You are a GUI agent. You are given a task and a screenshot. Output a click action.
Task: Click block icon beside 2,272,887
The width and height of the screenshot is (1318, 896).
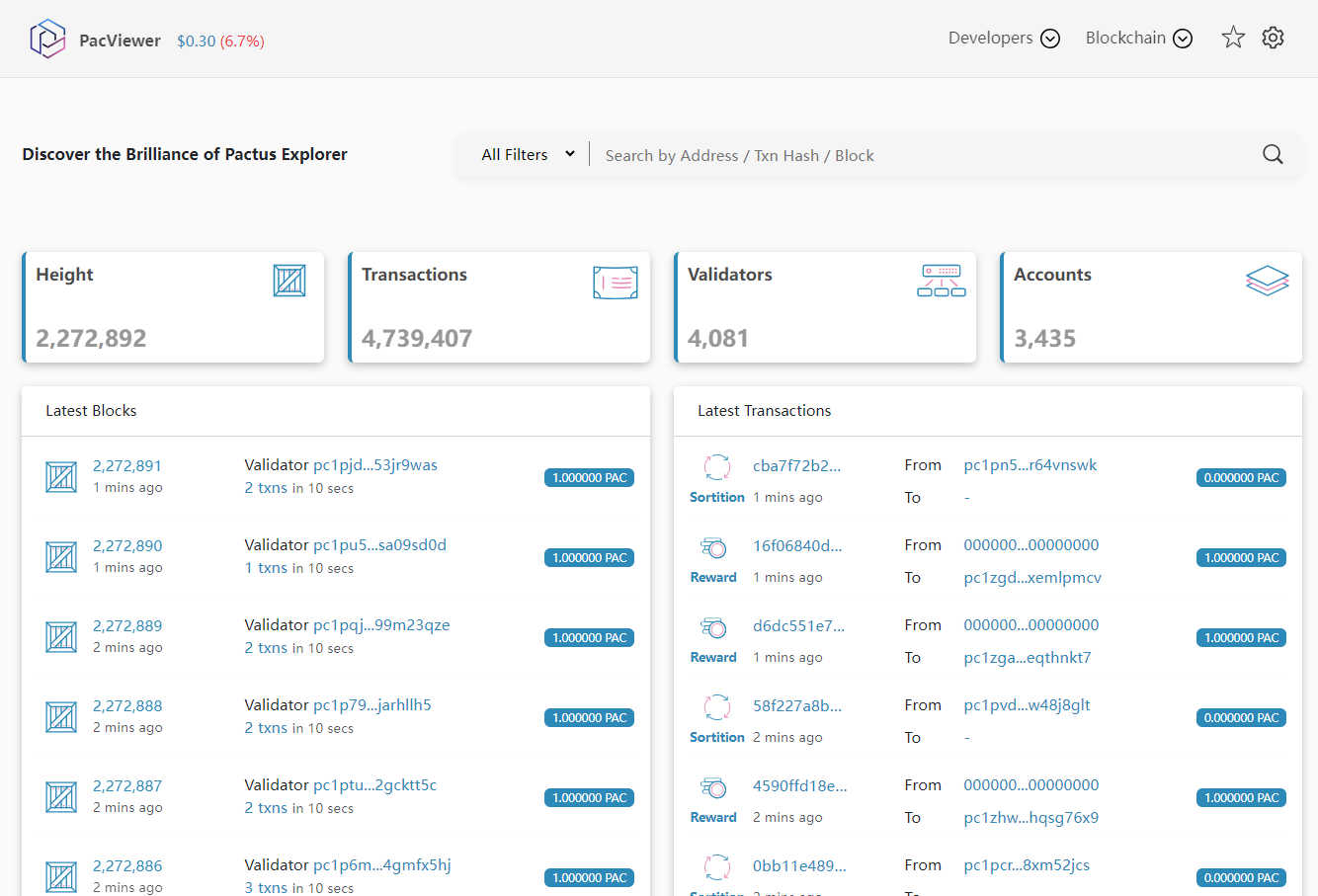(61, 797)
